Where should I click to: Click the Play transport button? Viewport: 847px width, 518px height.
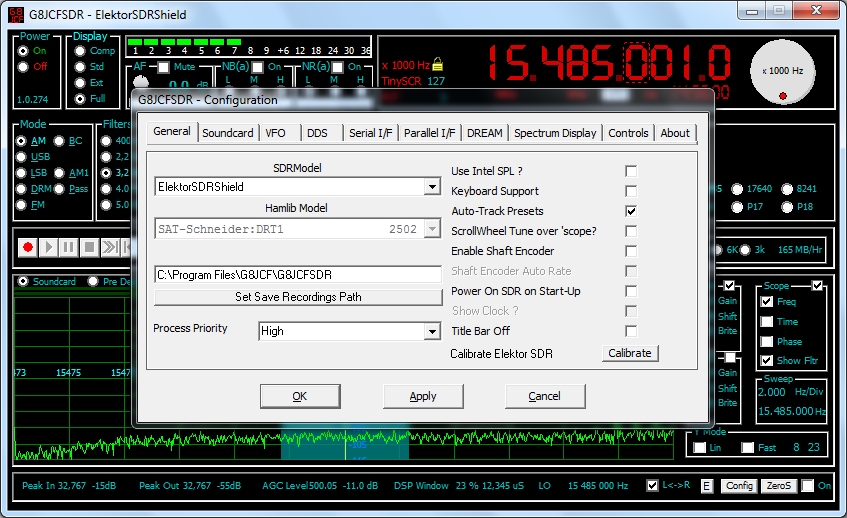click(49, 247)
